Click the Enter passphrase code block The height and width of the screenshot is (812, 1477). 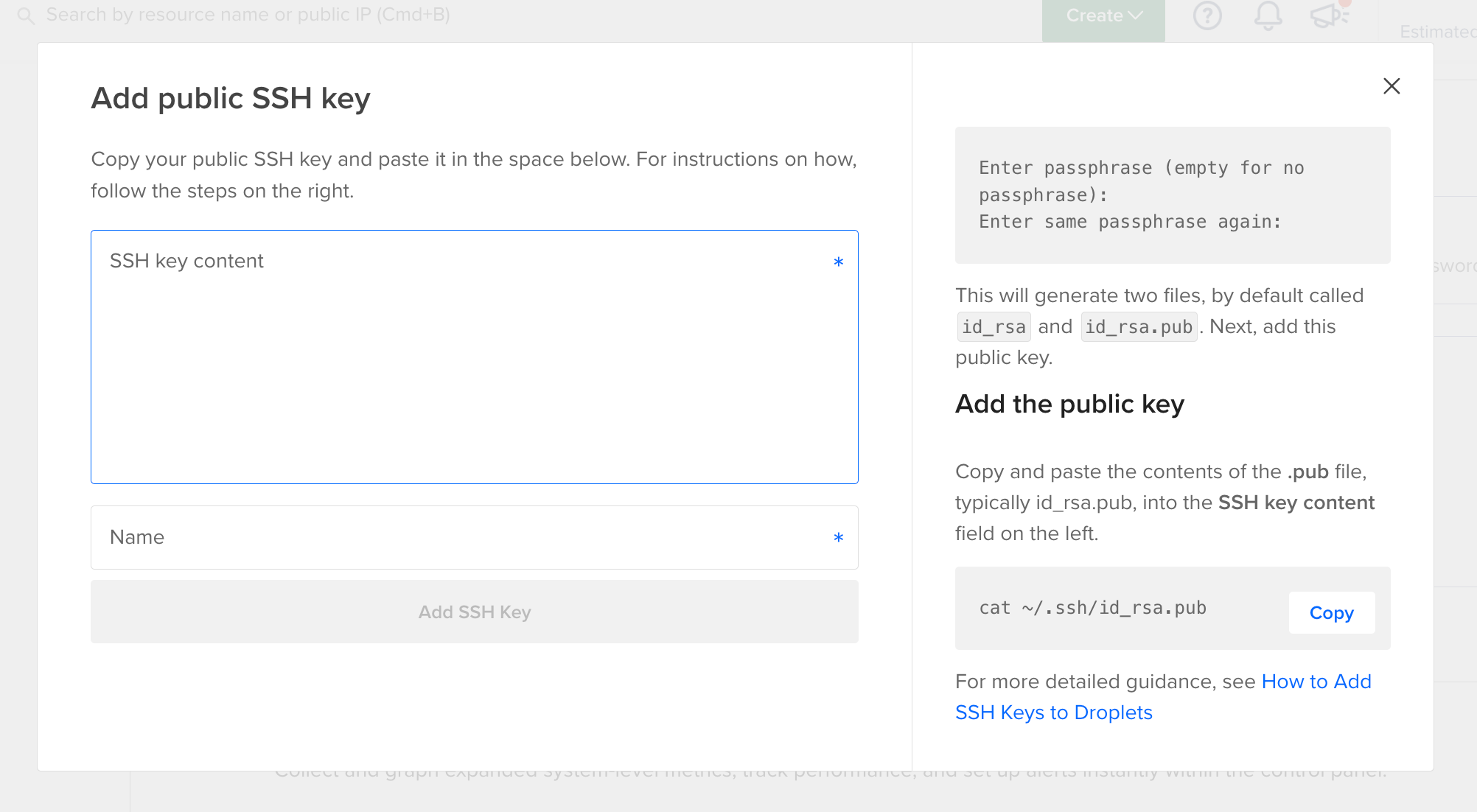click(1172, 195)
